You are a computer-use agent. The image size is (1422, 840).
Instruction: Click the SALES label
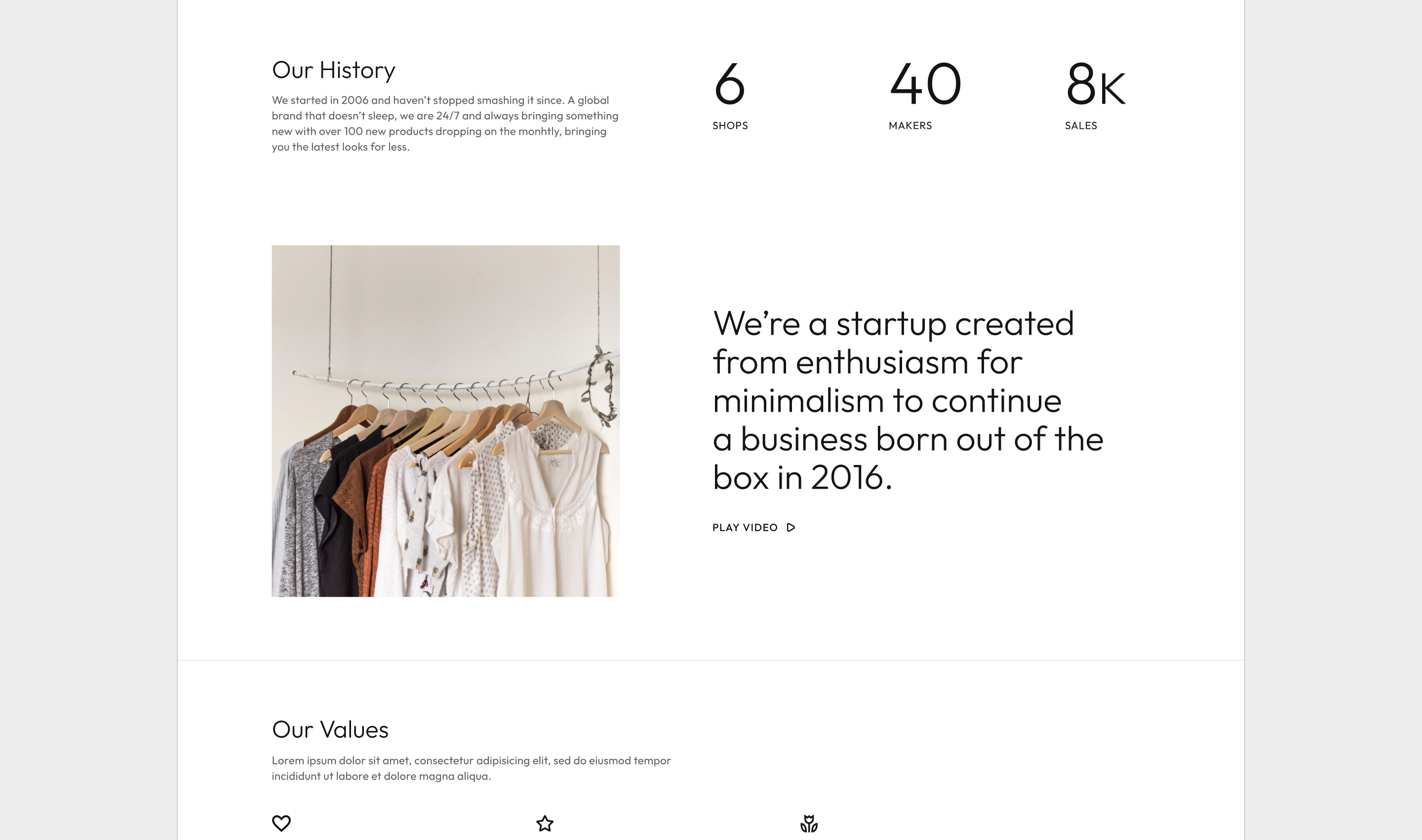tap(1080, 126)
